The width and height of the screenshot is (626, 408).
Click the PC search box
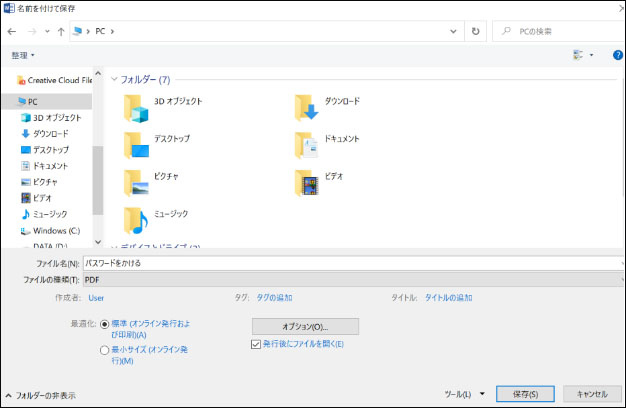click(x=559, y=31)
